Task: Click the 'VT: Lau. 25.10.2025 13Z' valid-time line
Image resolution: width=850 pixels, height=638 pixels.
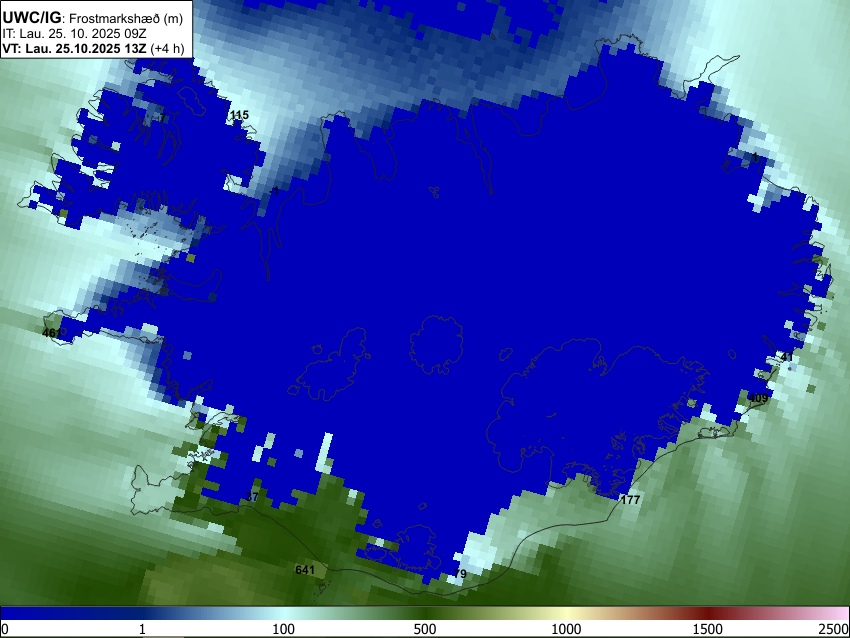Action: point(93,48)
